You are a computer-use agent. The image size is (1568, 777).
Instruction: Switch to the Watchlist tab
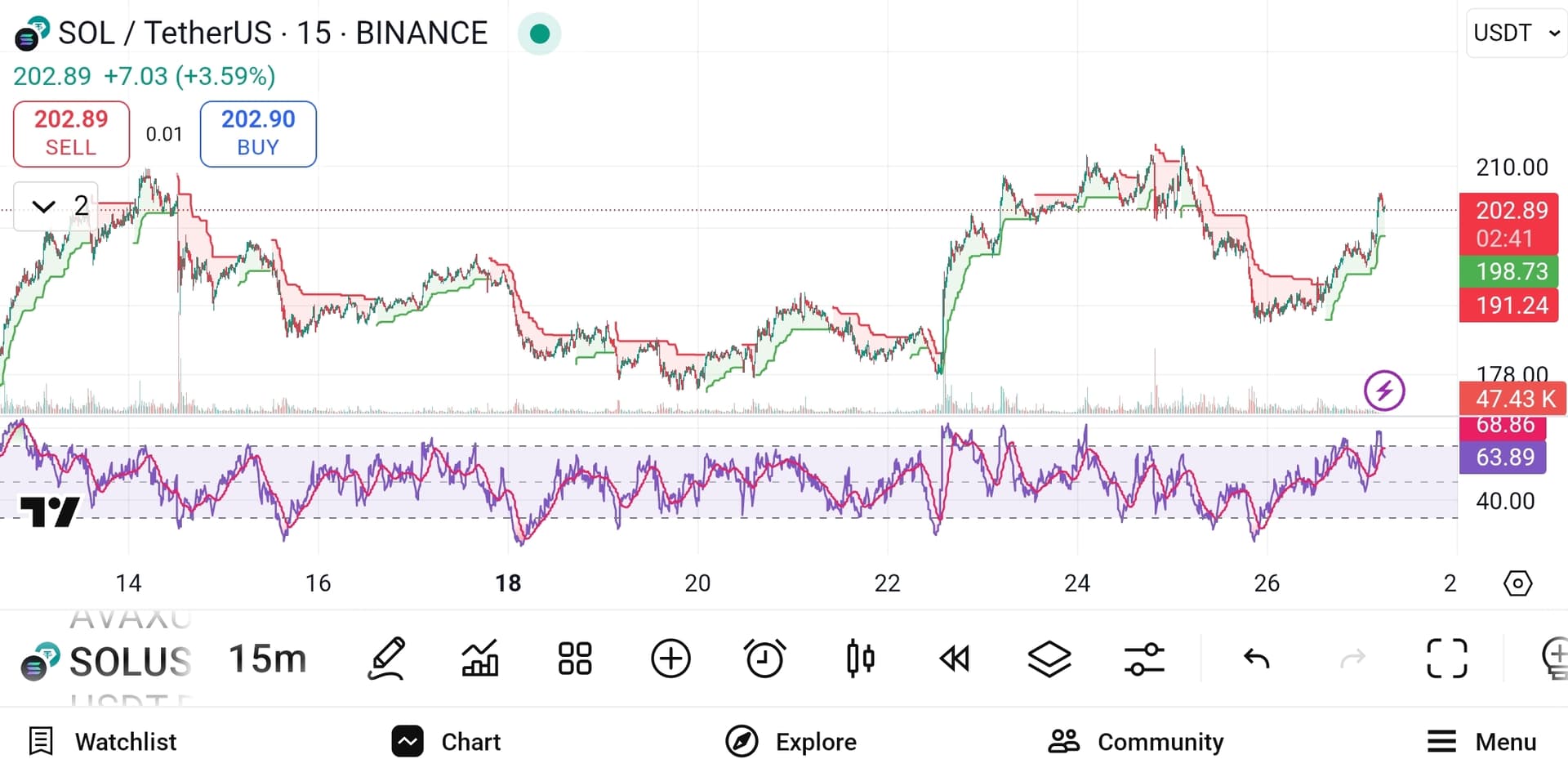tap(102, 742)
